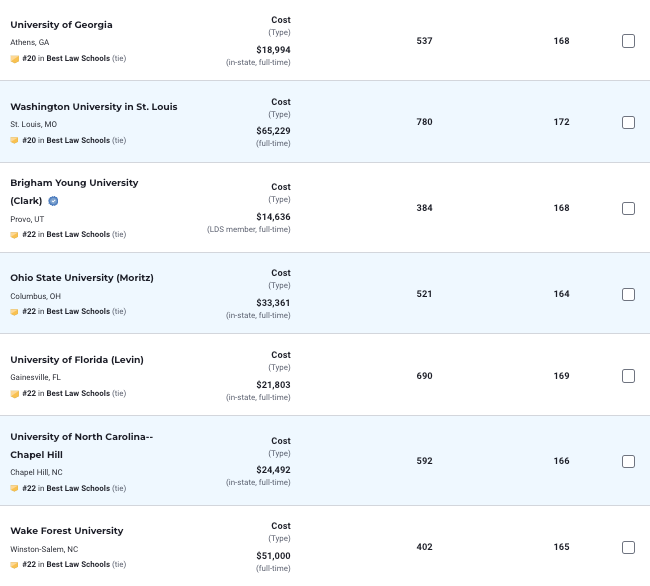
Task: Tick the checkbox for Washington University in St. Louis
Action: 628,123
